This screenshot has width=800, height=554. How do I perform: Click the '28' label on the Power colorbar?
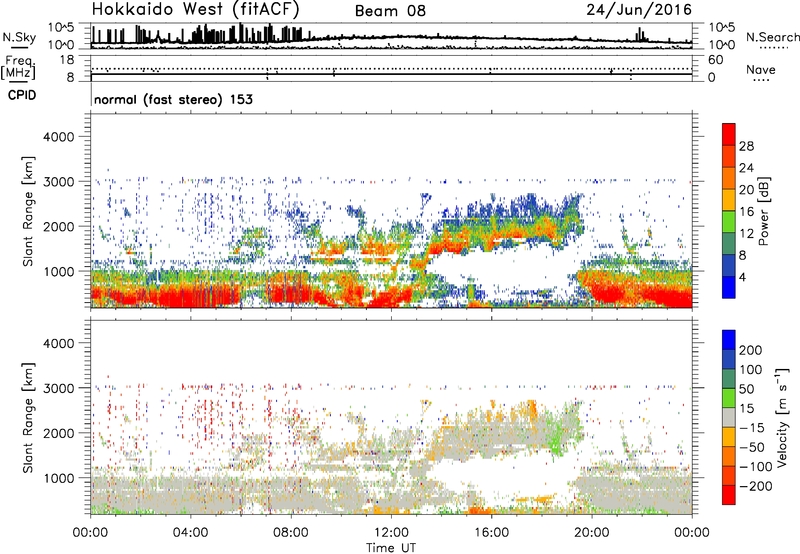click(746, 146)
